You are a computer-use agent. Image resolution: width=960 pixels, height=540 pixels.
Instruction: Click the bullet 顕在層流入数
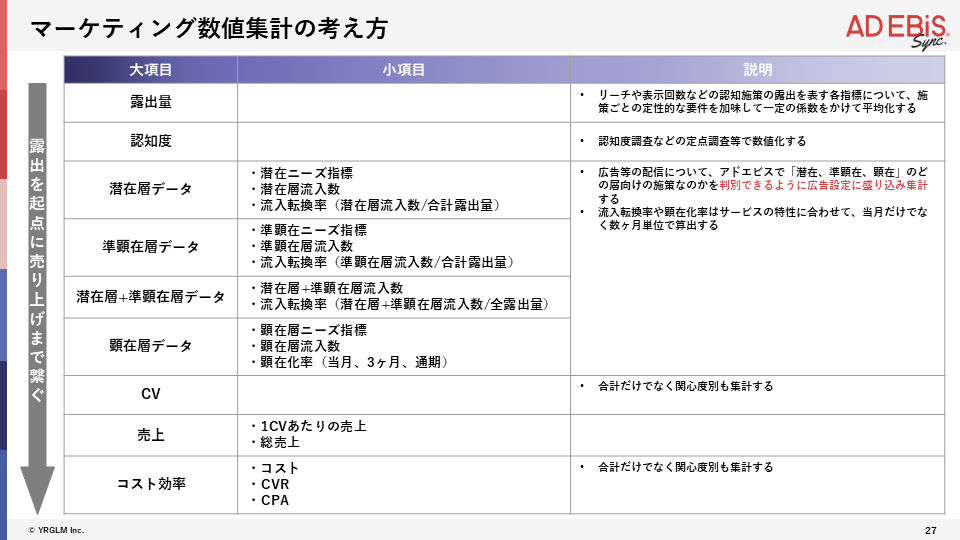(294, 346)
